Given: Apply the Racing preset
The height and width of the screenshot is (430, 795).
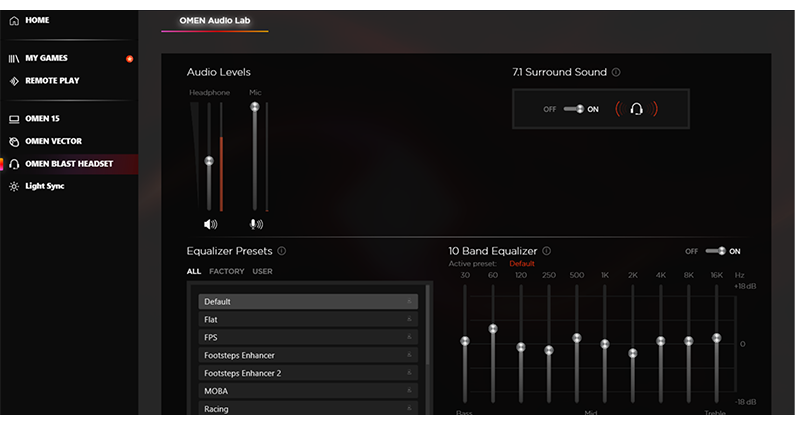Looking at the screenshot, I should pos(308,409).
